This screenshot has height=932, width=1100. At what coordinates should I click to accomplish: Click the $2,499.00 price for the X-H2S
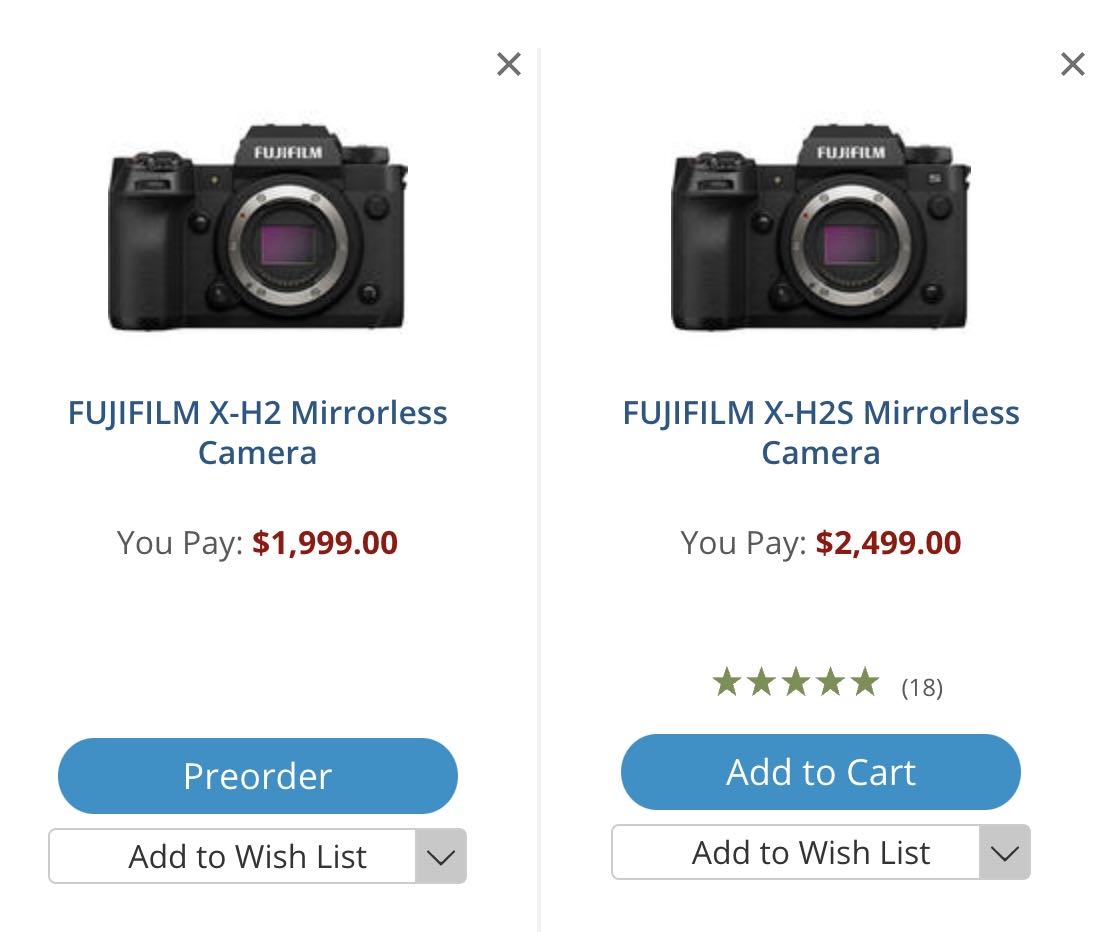[888, 542]
